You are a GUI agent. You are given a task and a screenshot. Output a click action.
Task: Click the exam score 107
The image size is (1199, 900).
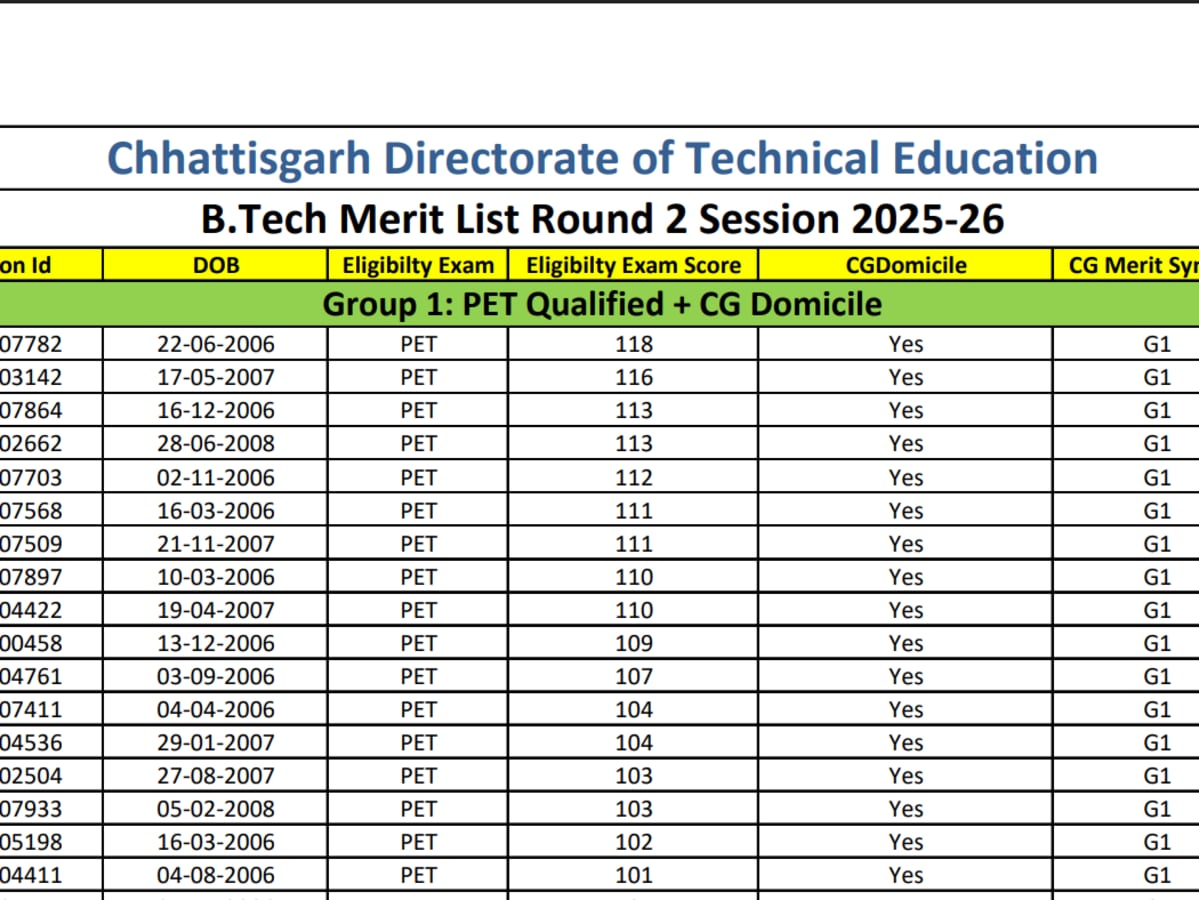click(634, 677)
